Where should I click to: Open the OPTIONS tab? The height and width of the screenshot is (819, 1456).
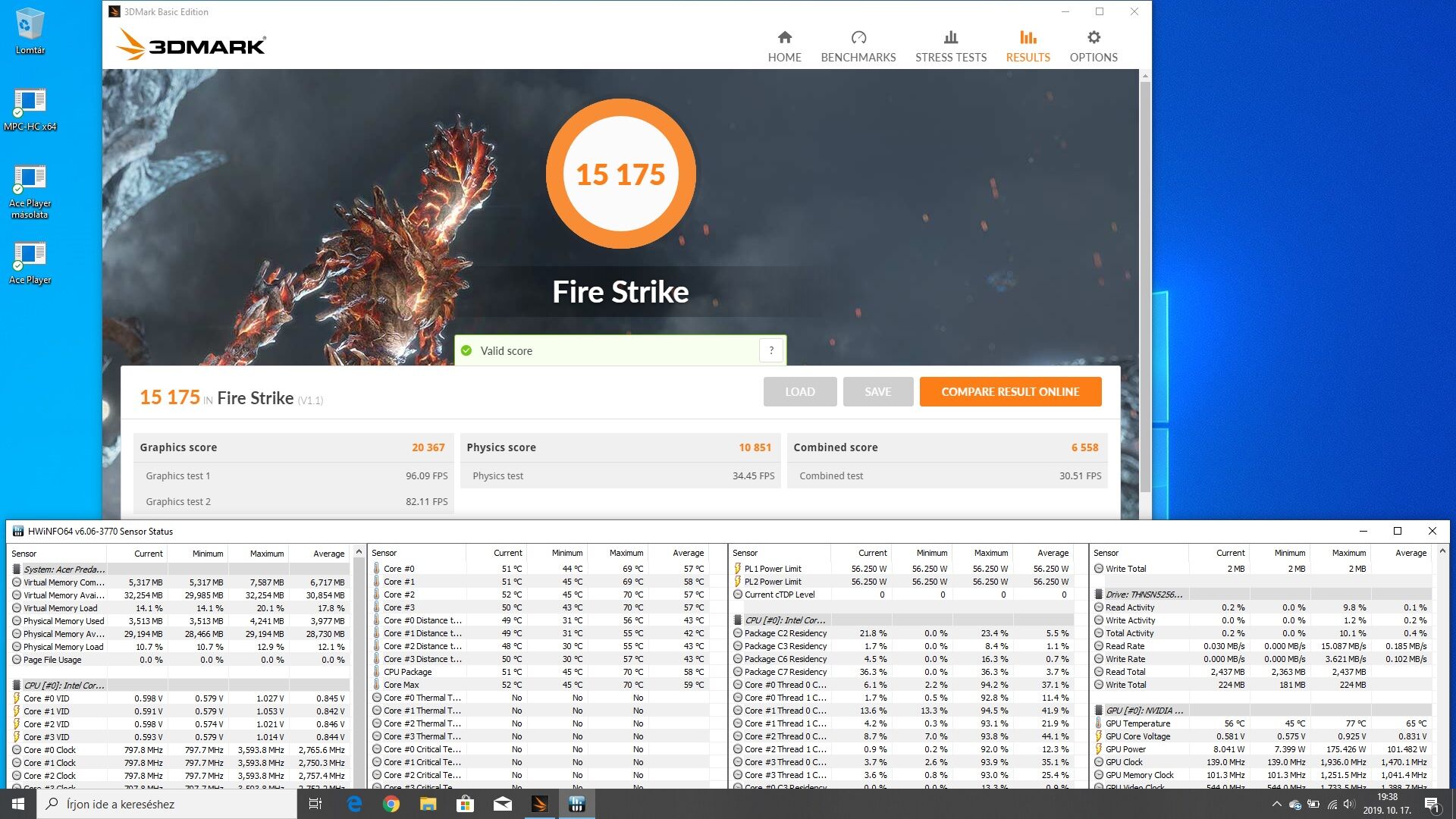pos(1094,46)
